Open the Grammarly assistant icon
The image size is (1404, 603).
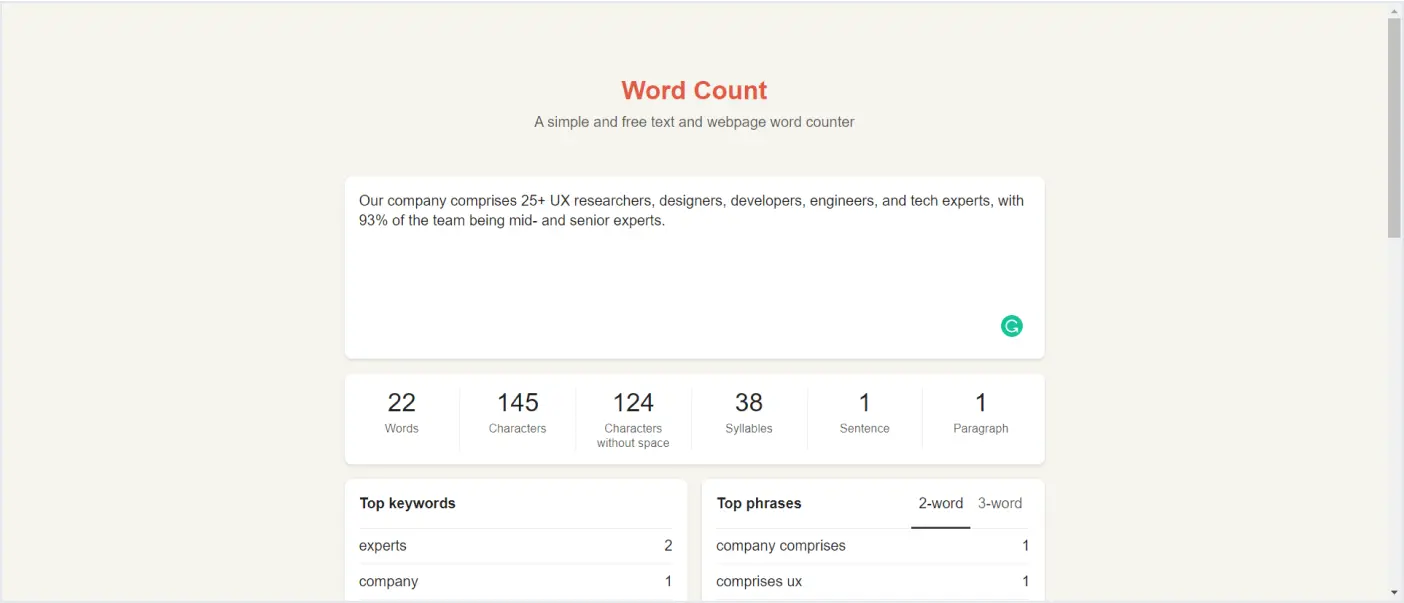point(1011,326)
